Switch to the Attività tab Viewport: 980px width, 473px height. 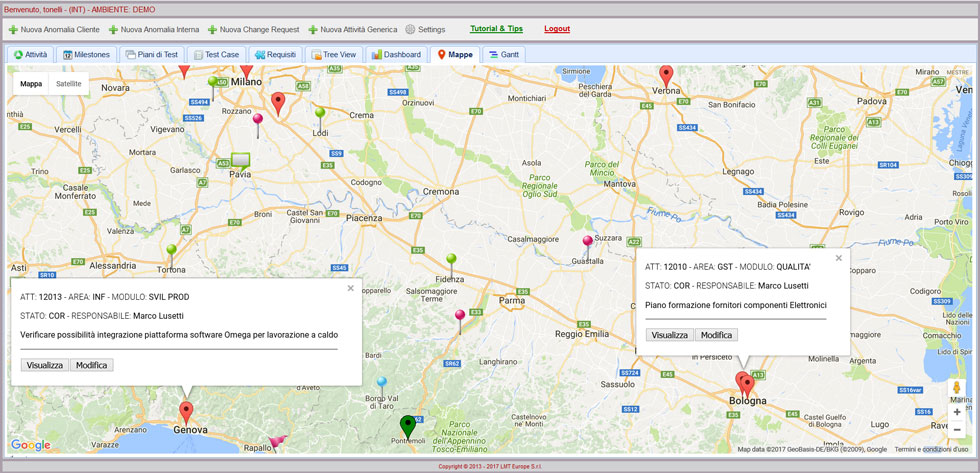pos(31,54)
